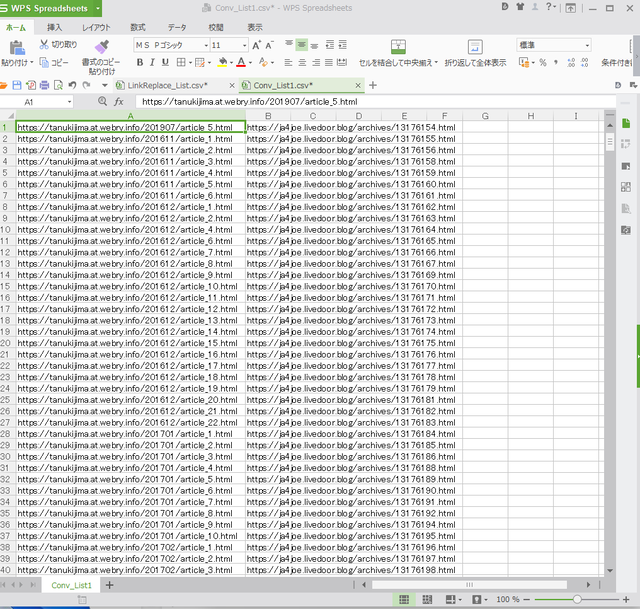The image size is (640, 609).
Task: Open the name box dropdown arrow
Action: tap(69, 102)
